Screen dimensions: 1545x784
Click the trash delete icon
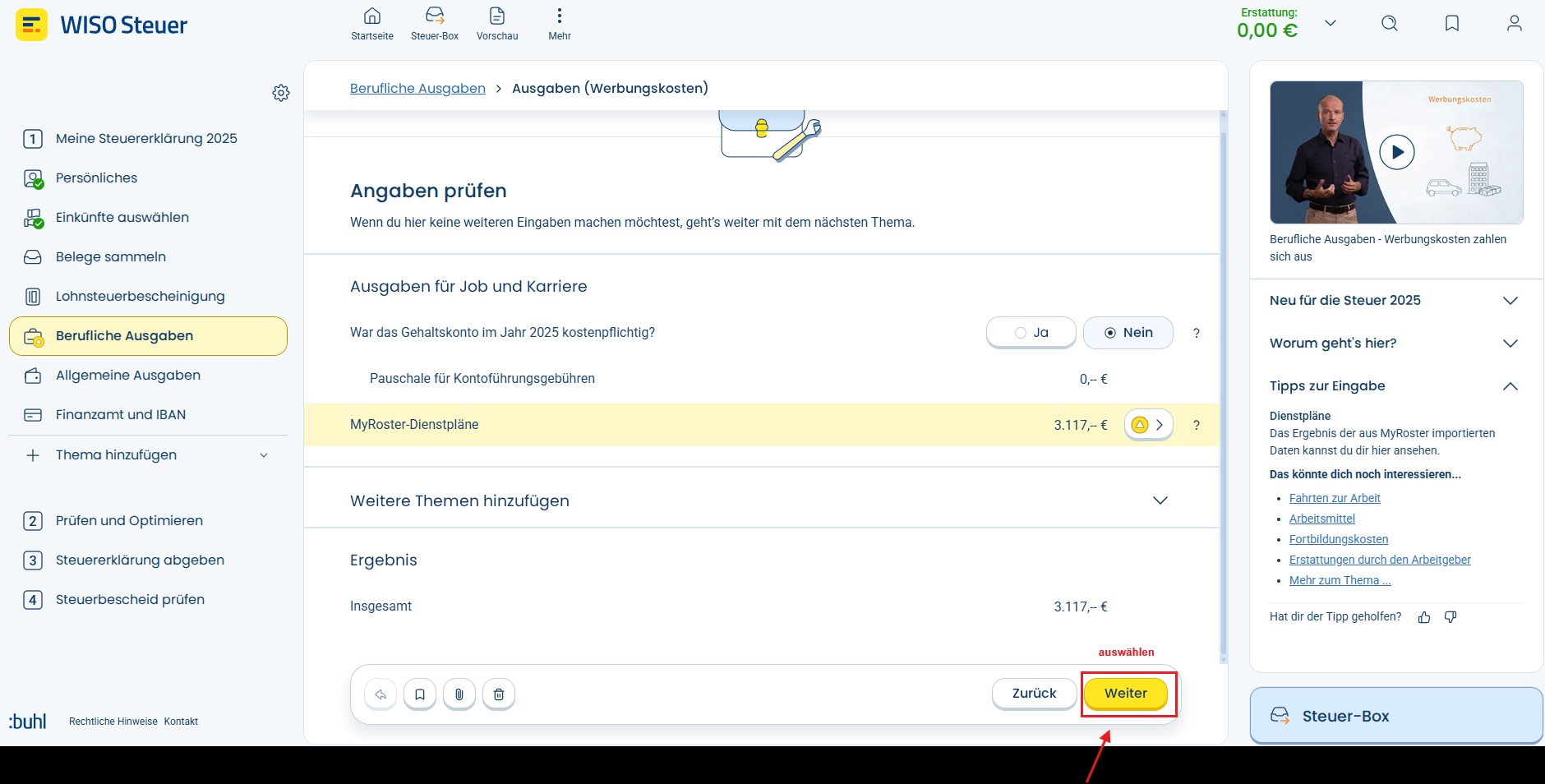(499, 694)
